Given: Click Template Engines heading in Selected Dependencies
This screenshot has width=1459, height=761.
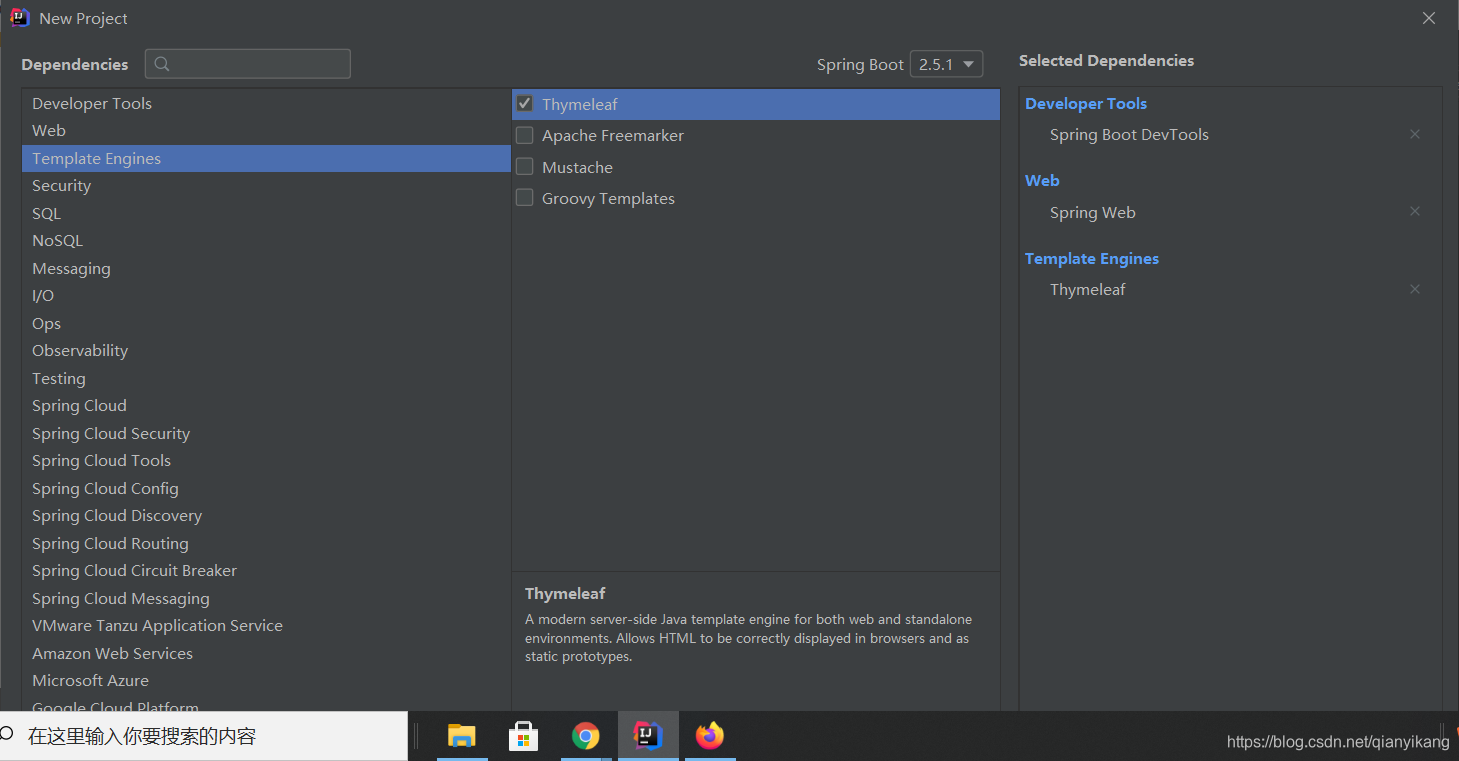Looking at the screenshot, I should pos(1092,258).
